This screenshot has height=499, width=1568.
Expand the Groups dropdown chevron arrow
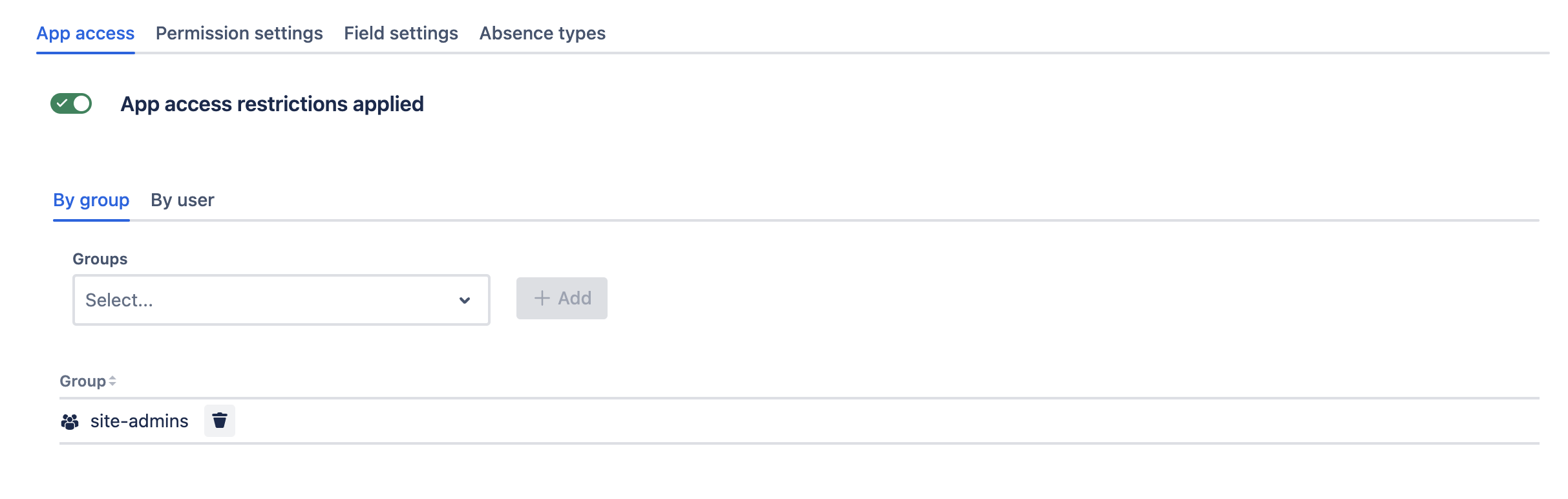click(x=464, y=300)
